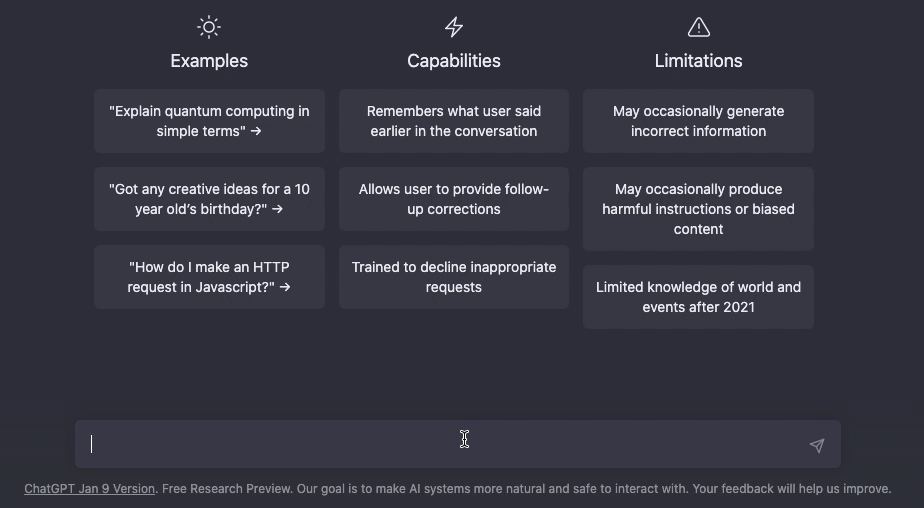Click the lightning bolt Capabilities icon
This screenshot has height=508, width=924.
(454, 27)
